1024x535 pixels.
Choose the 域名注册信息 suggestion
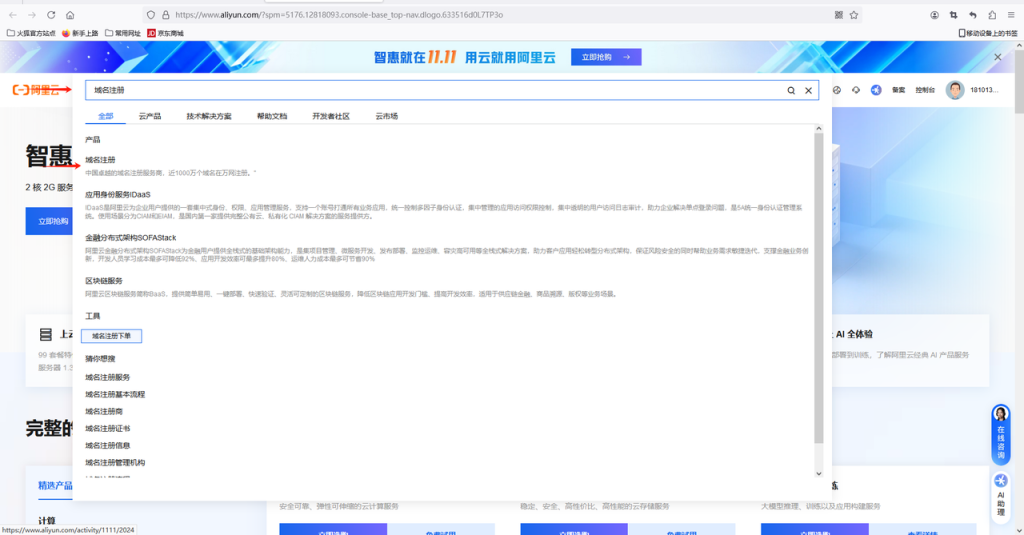pyautogui.click(x=108, y=446)
